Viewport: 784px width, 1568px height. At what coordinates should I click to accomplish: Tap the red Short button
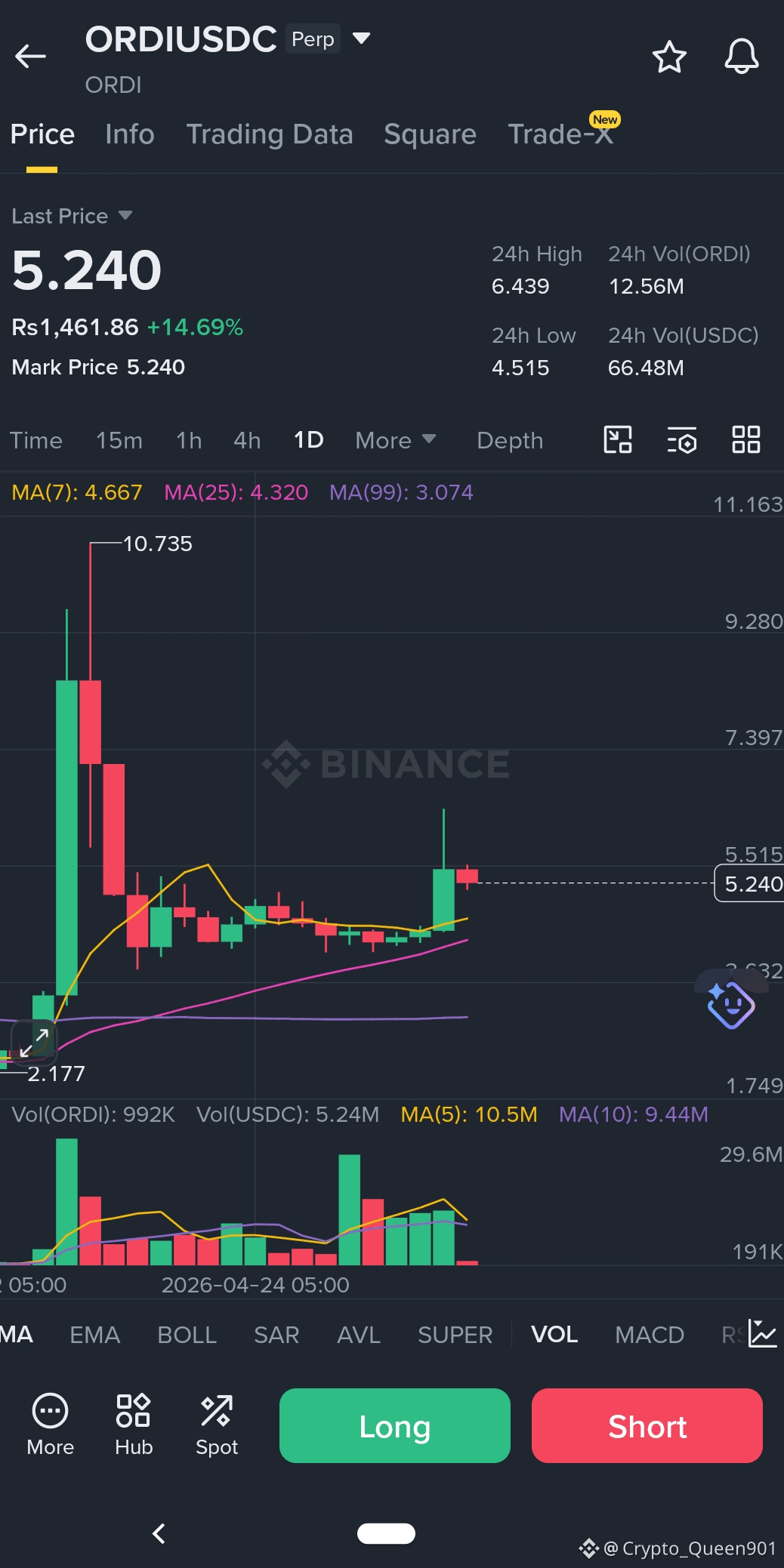click(647, 1425)
